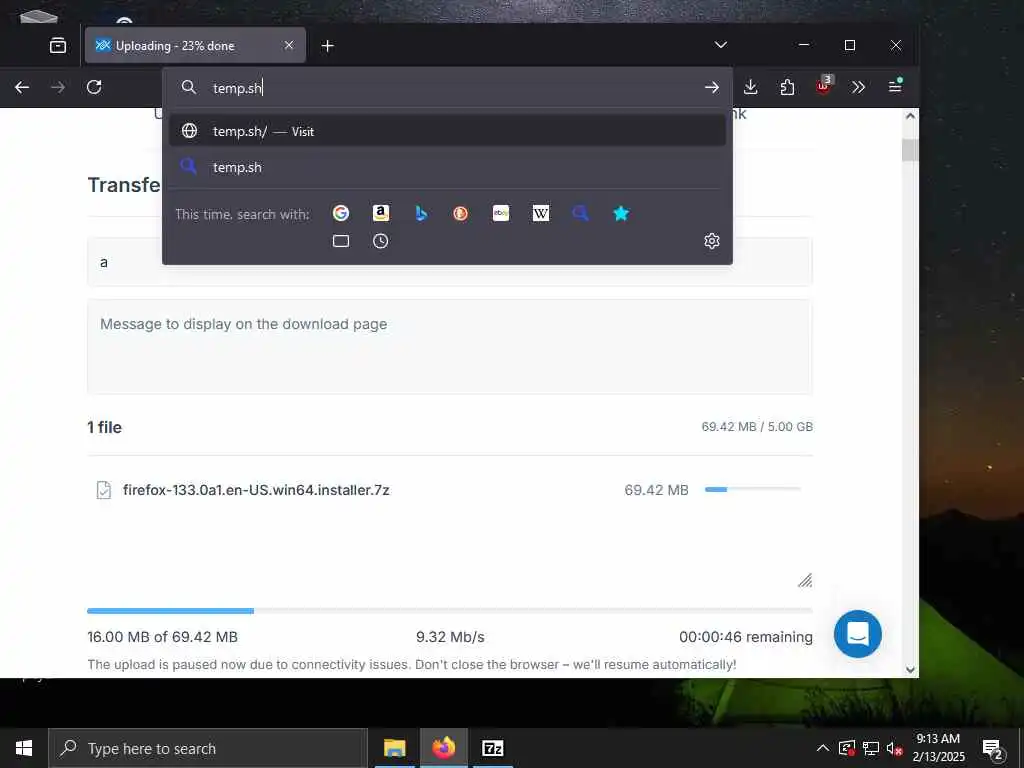Open the uBlock Origin extension icon
The image size is (1024, 768).
tap(823, 86)
